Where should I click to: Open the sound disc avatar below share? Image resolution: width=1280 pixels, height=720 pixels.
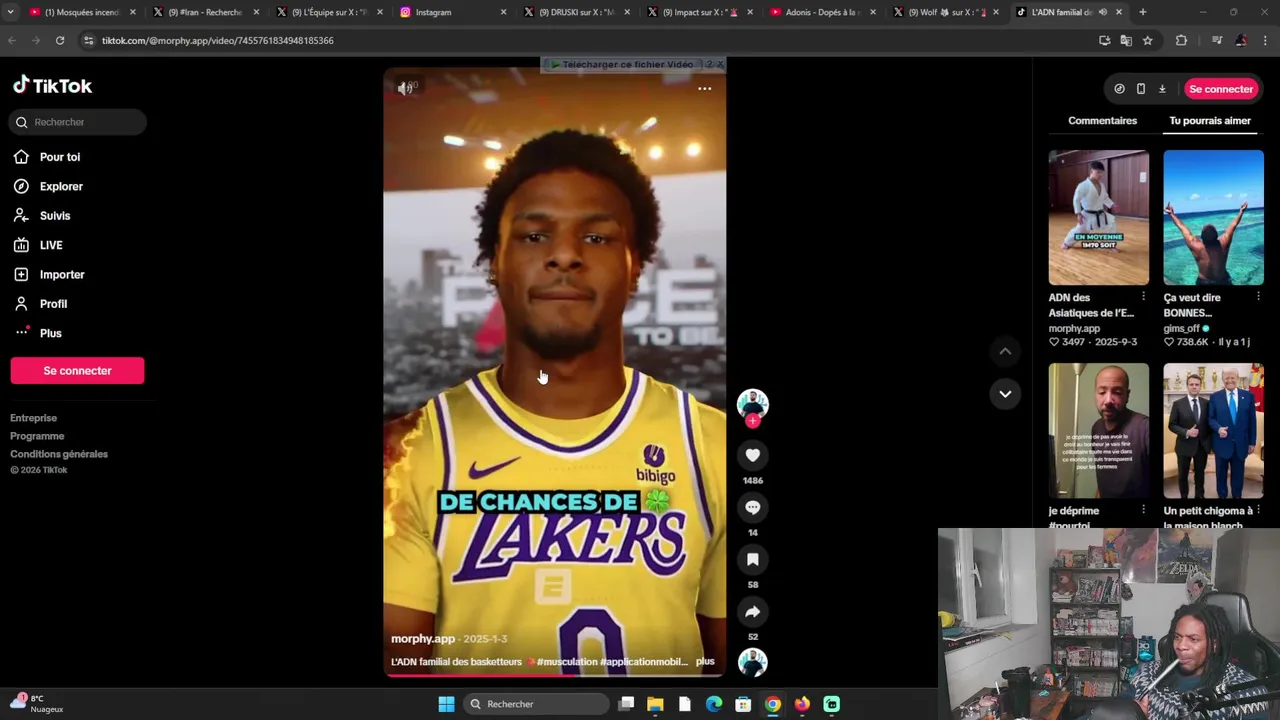click(753, 662)
